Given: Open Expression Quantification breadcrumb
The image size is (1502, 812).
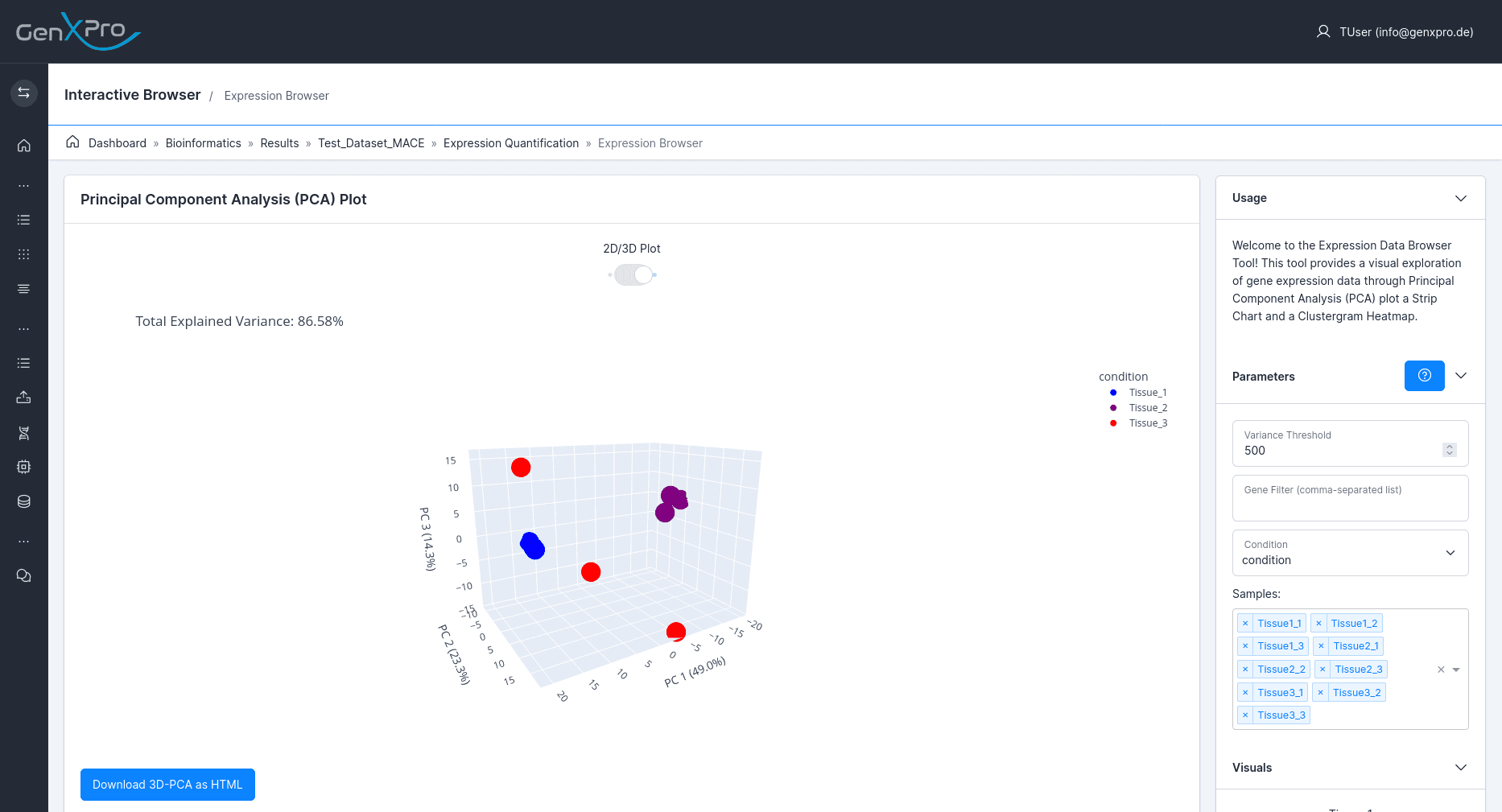Looking at the screenshot, I should click(x=511, y=143).
